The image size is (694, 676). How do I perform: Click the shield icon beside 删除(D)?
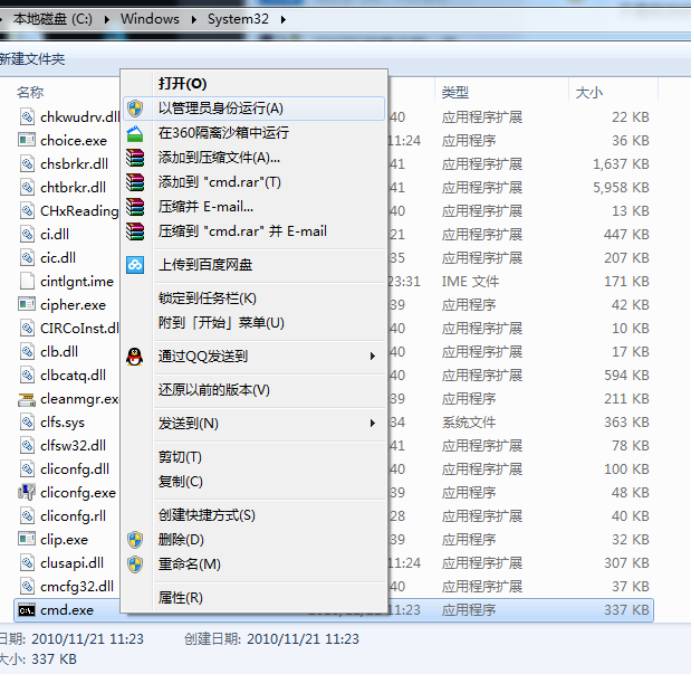coord(135,540)
